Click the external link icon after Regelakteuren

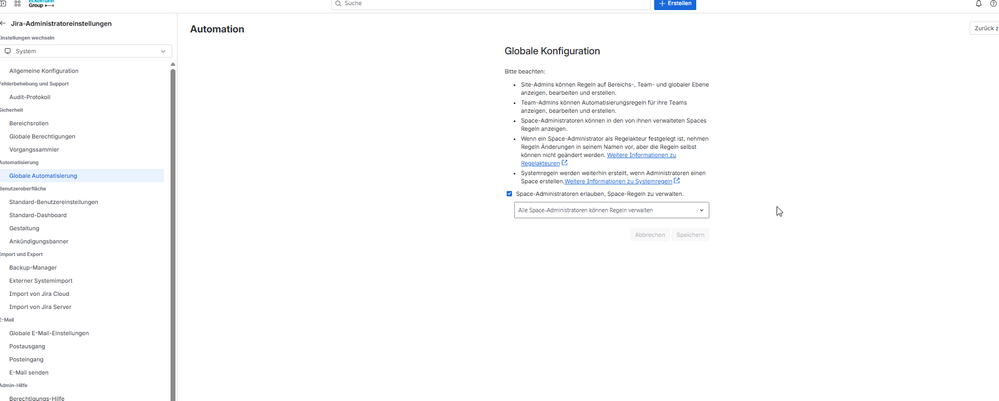pyautogui.click(x=564, y=163)
